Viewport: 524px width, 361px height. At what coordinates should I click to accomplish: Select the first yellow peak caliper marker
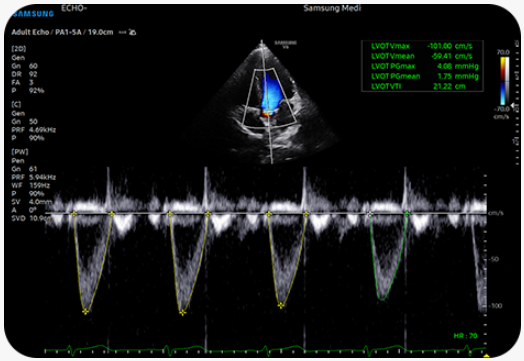pos(86,312)
